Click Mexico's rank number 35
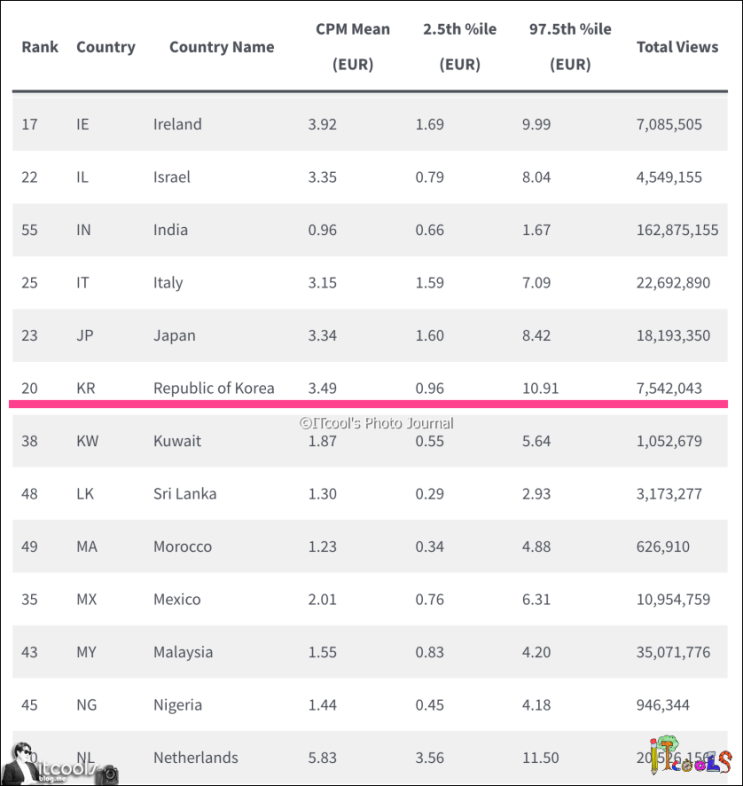743x786 pixels. [x=30, y=599]
